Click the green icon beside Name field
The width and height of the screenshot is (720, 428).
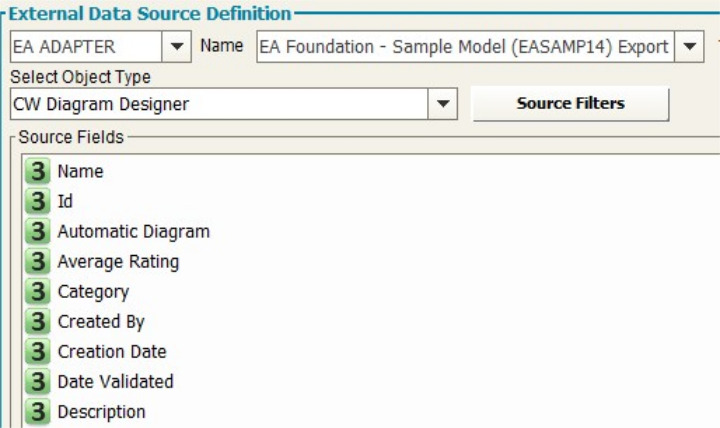tap(39, 172)
